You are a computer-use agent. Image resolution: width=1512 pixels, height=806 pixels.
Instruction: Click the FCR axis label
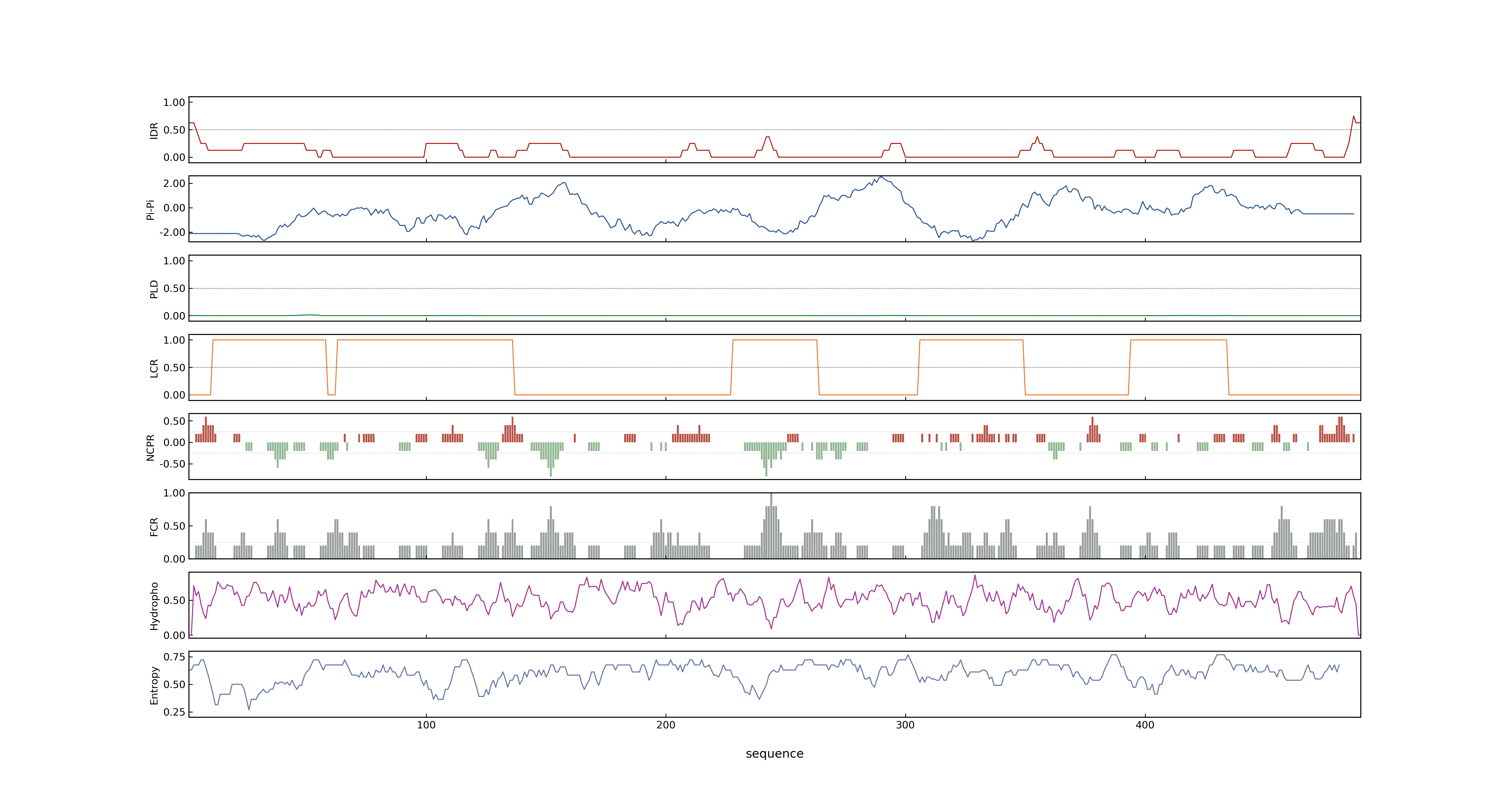154,526
